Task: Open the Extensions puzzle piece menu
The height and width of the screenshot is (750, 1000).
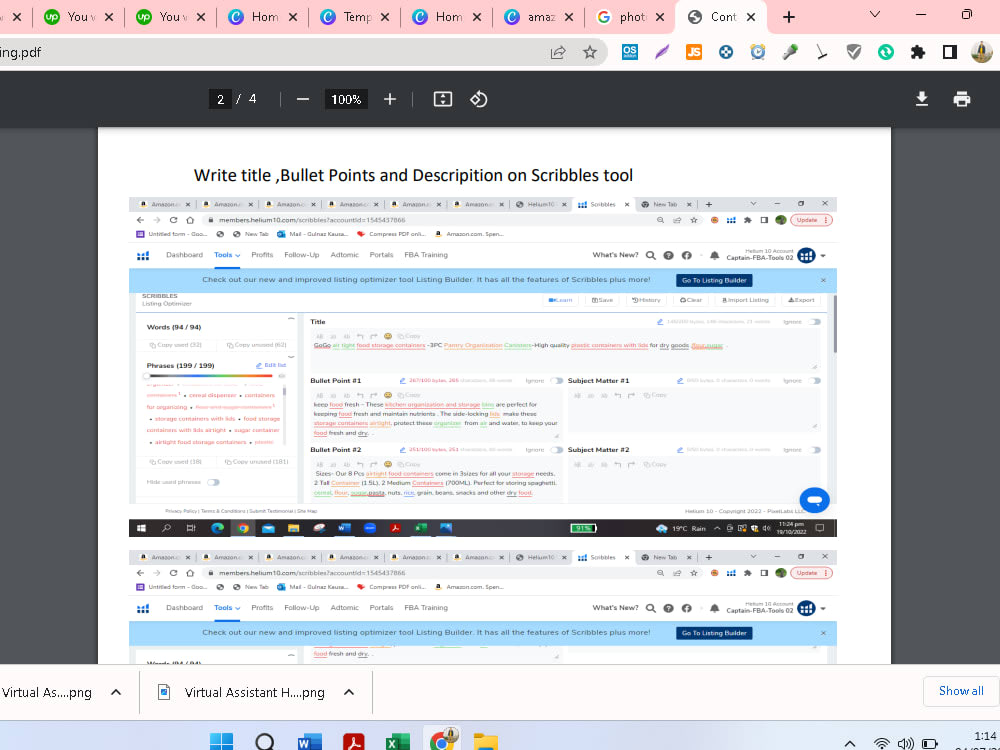Action: (918, 52)
